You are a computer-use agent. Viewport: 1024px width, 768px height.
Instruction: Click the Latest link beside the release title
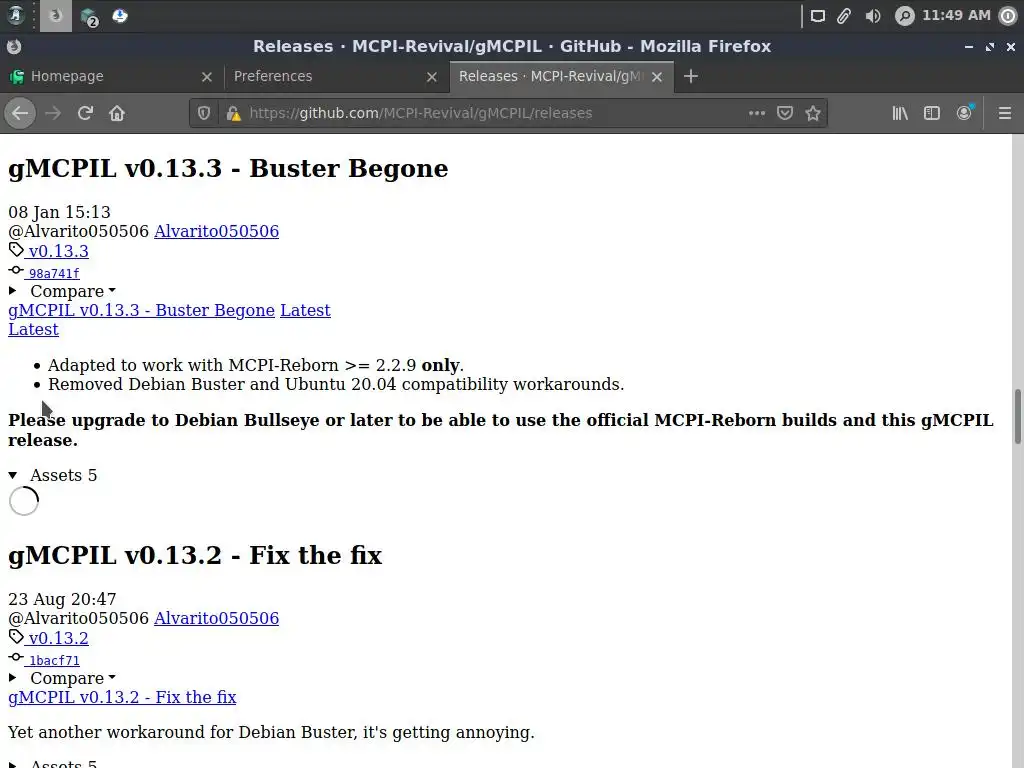tap(305, 310)
